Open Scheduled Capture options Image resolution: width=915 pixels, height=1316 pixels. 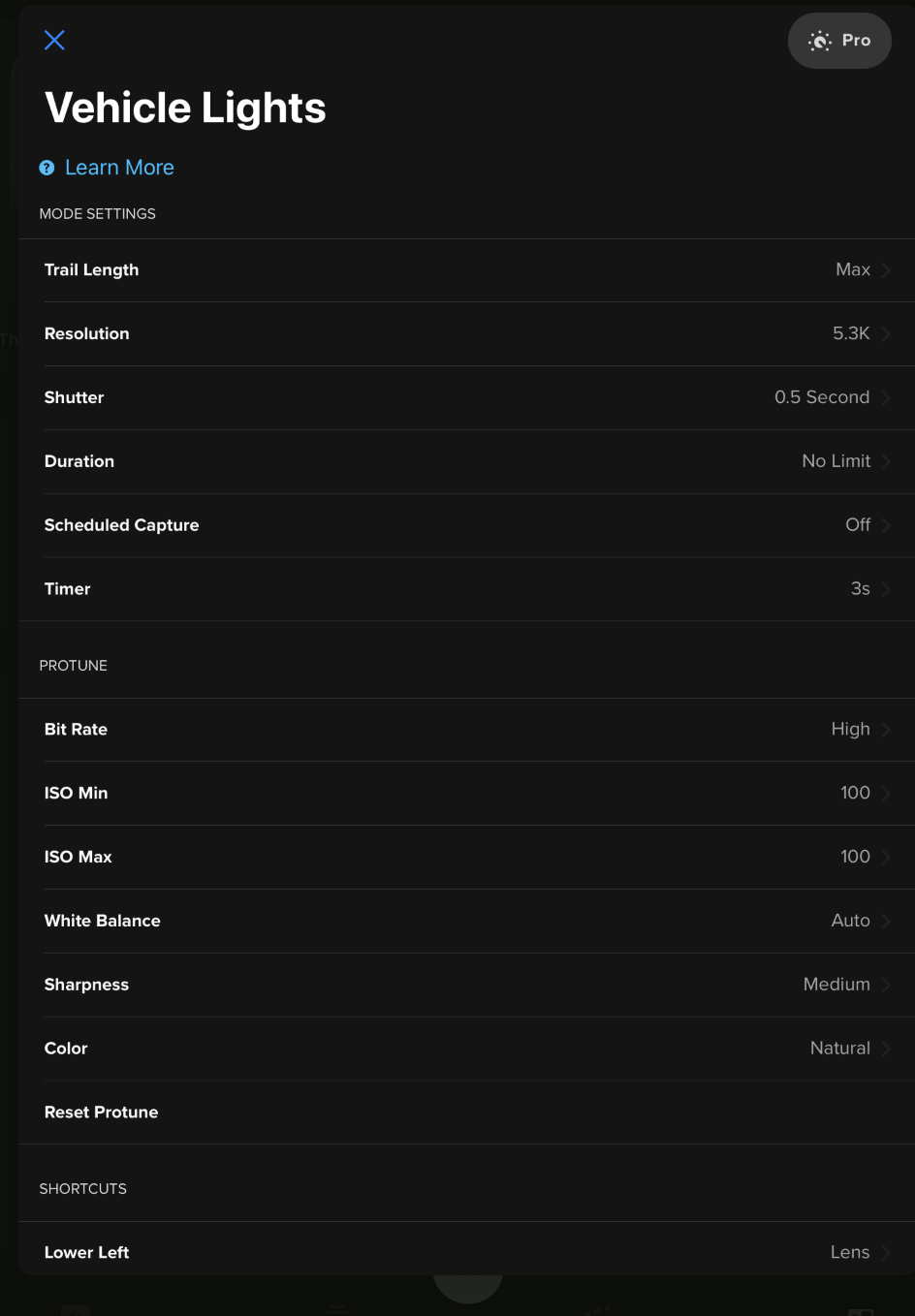coord(465,525)
